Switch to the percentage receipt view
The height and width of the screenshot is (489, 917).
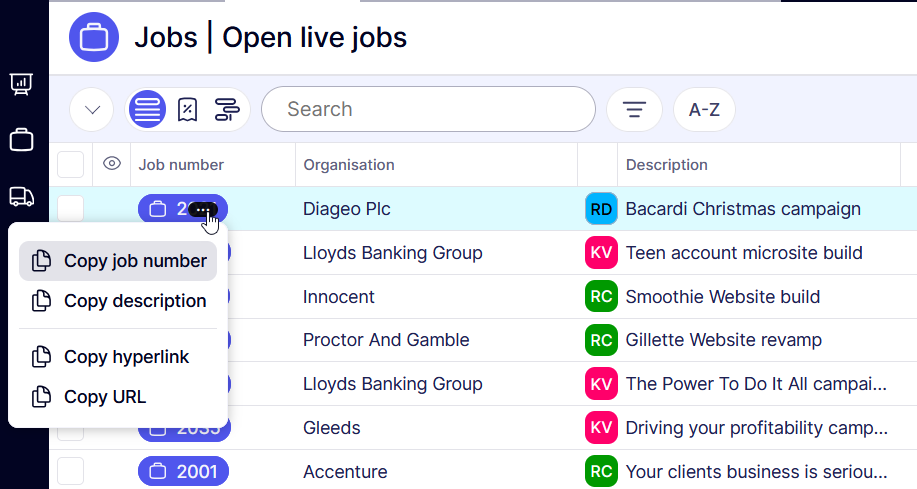[x=187, y=109]
